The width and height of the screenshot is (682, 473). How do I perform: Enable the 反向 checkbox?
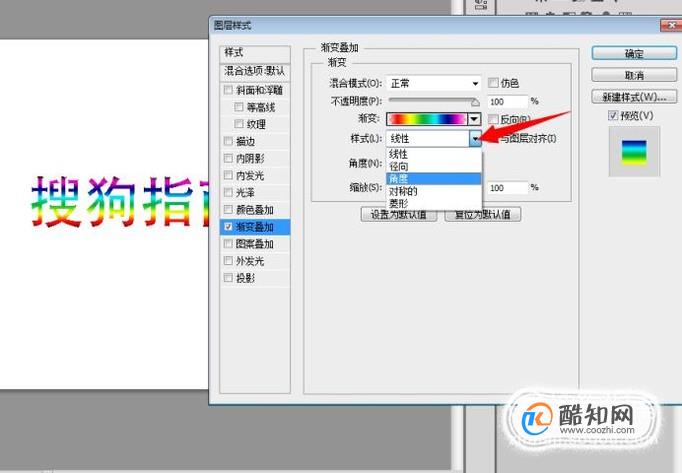coord(493,119)
